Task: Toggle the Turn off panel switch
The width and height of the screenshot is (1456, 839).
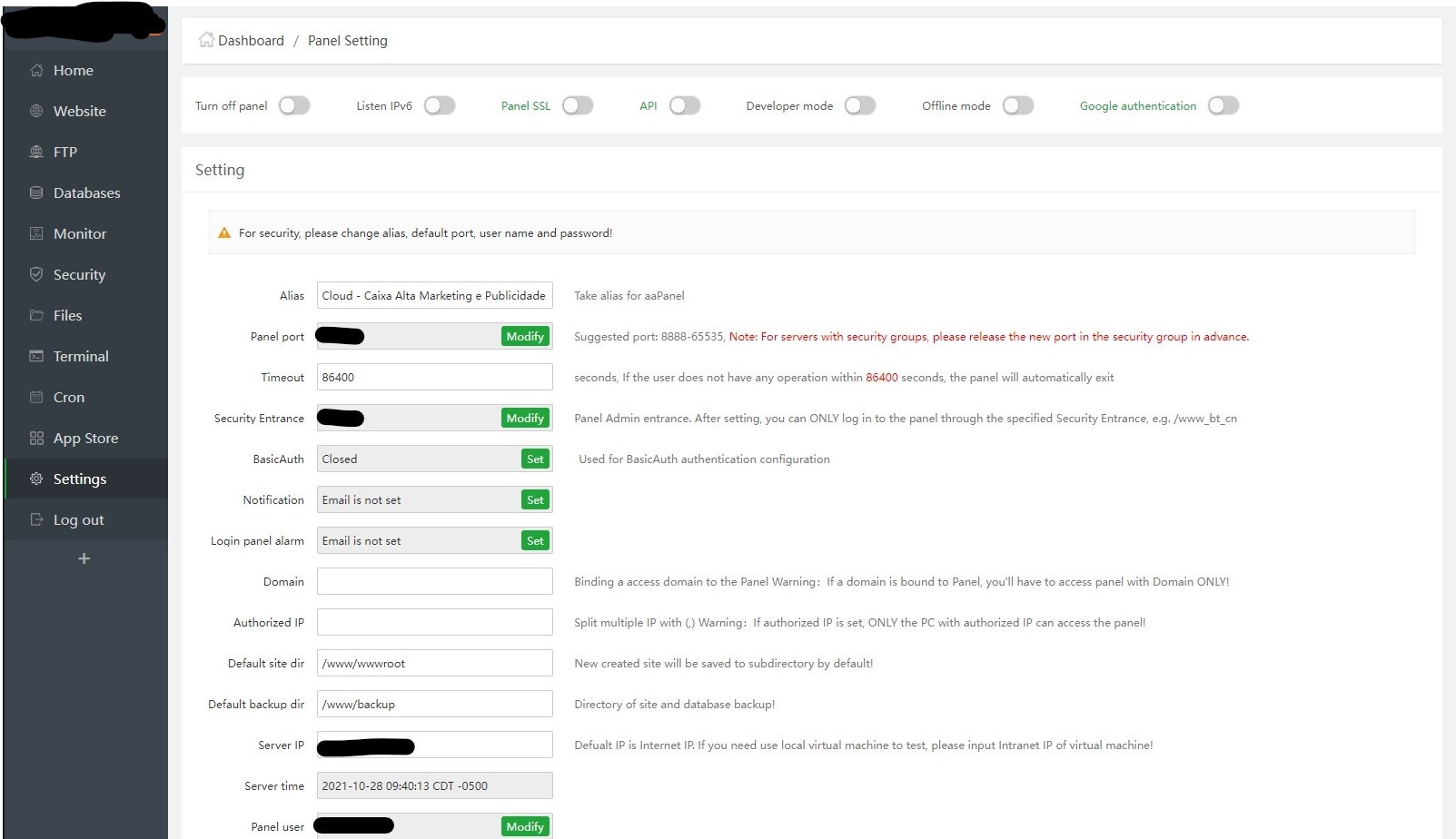Action: pyautogui.click(x=294, y=105)
